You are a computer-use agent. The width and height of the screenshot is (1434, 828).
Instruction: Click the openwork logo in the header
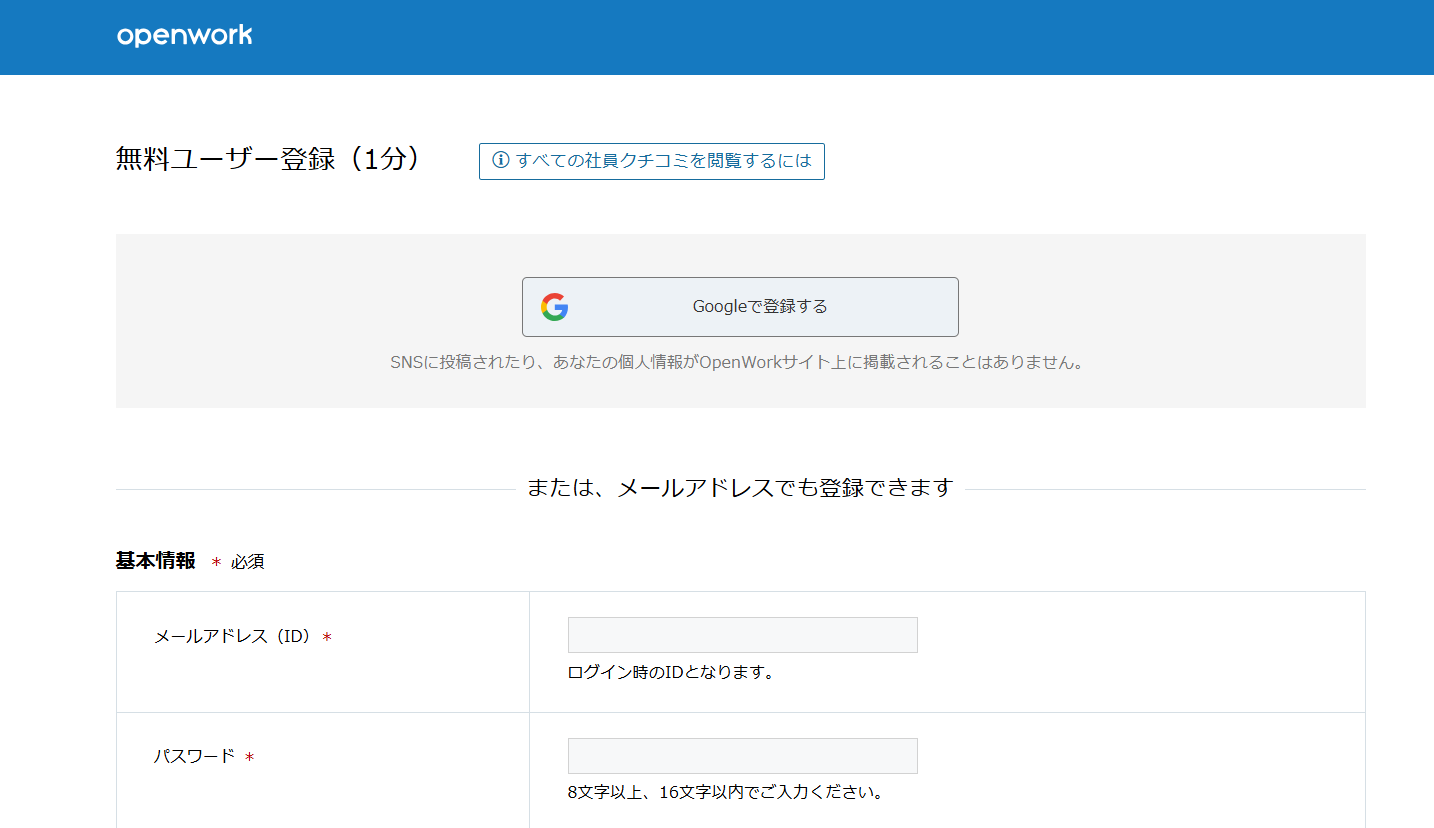[x=184, y=35]
